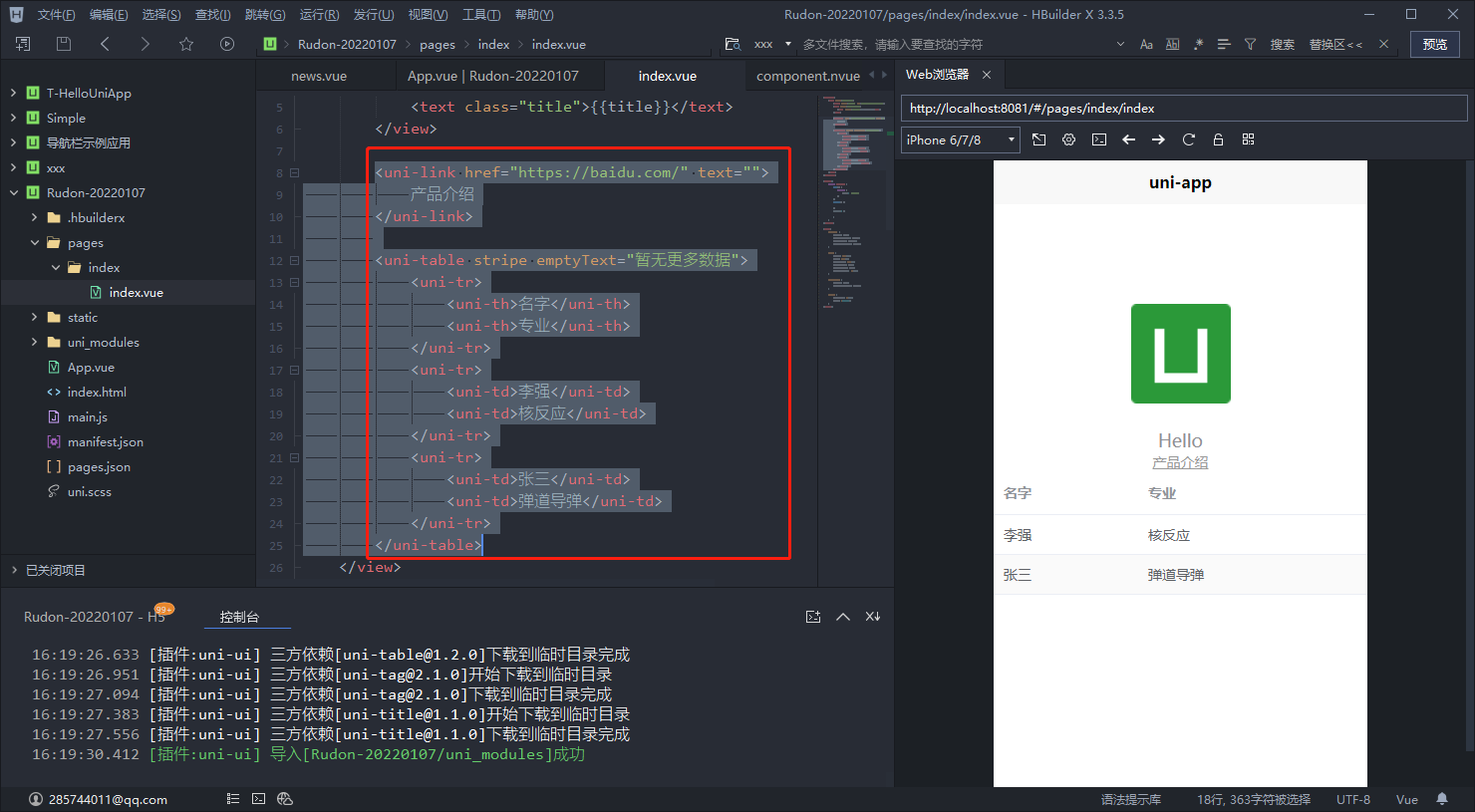This screenshot has width=1475, height=812.
Task: Toggle regular expression search option
Action: [1198, 44]
